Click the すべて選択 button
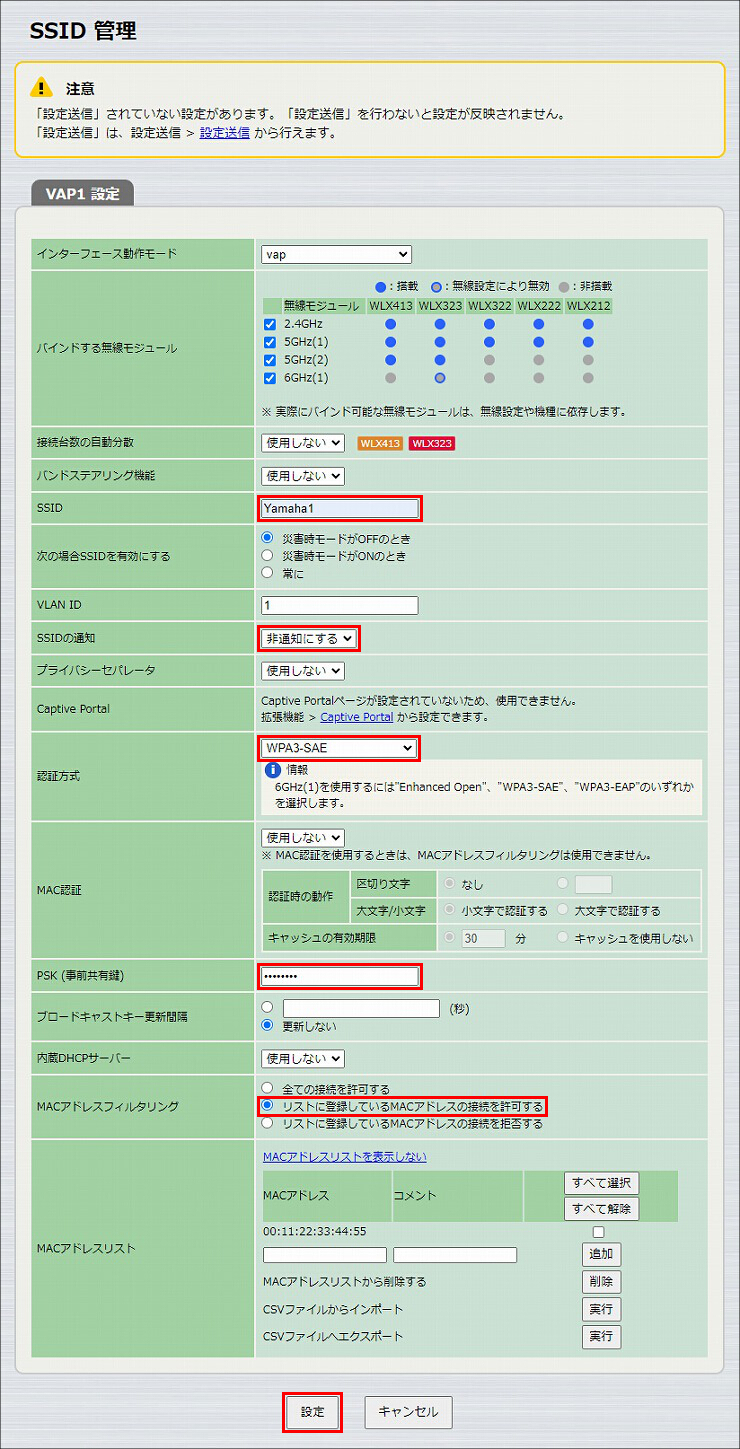This screenshot has width=740, height=1449. pos(601,1183)
